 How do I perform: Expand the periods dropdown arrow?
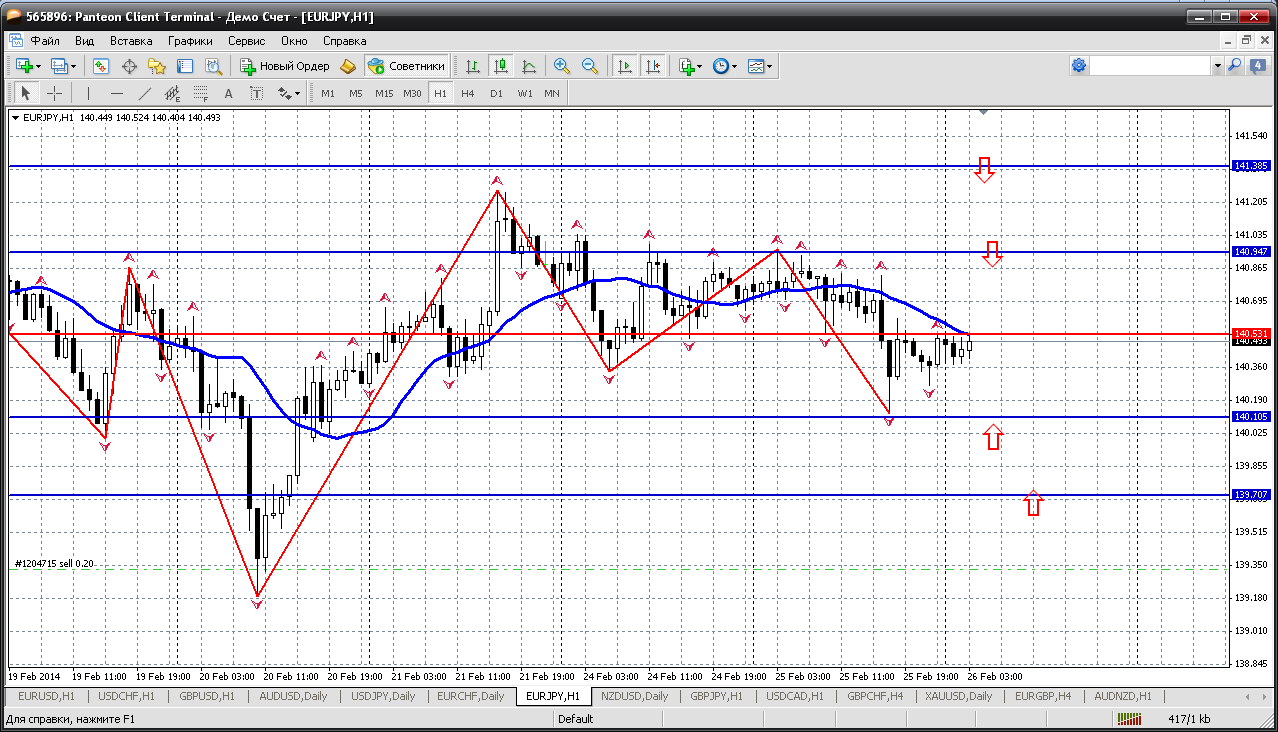coord(735,66)
